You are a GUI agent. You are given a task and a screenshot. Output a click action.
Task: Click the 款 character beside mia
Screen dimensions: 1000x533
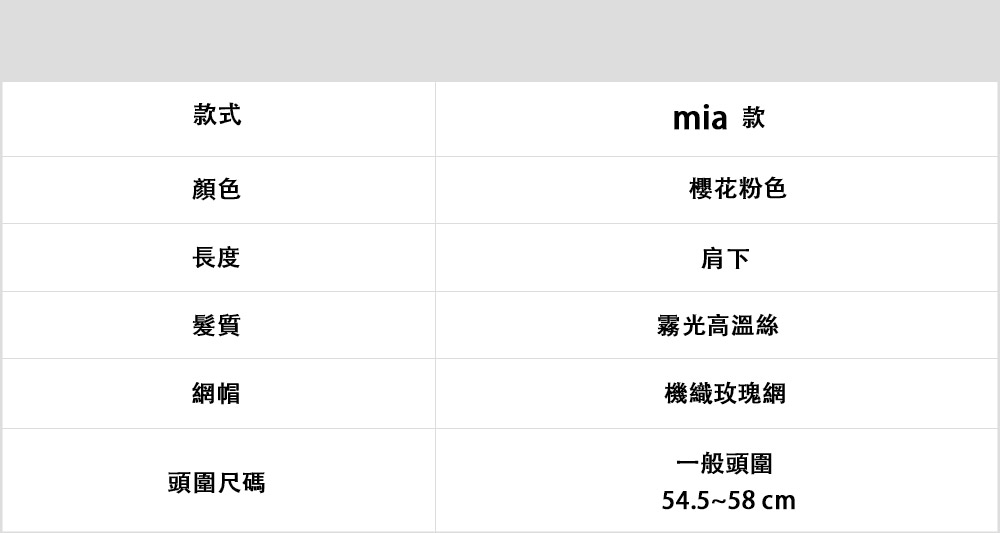pos(753,118)
